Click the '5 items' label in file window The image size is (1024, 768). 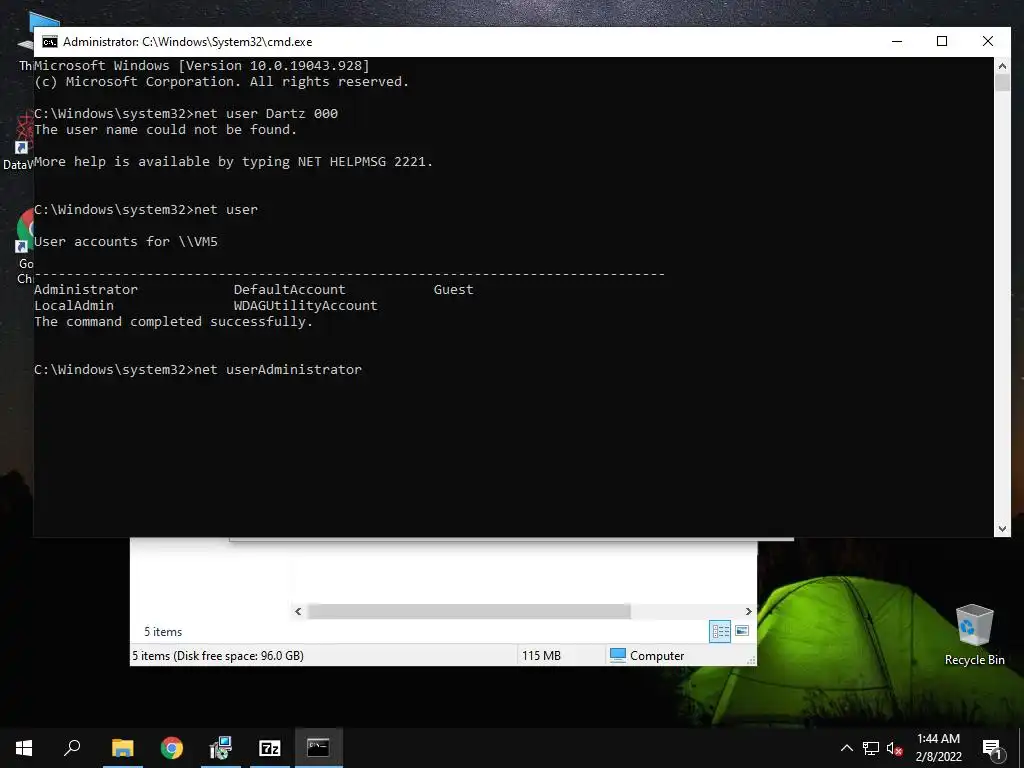163,632
